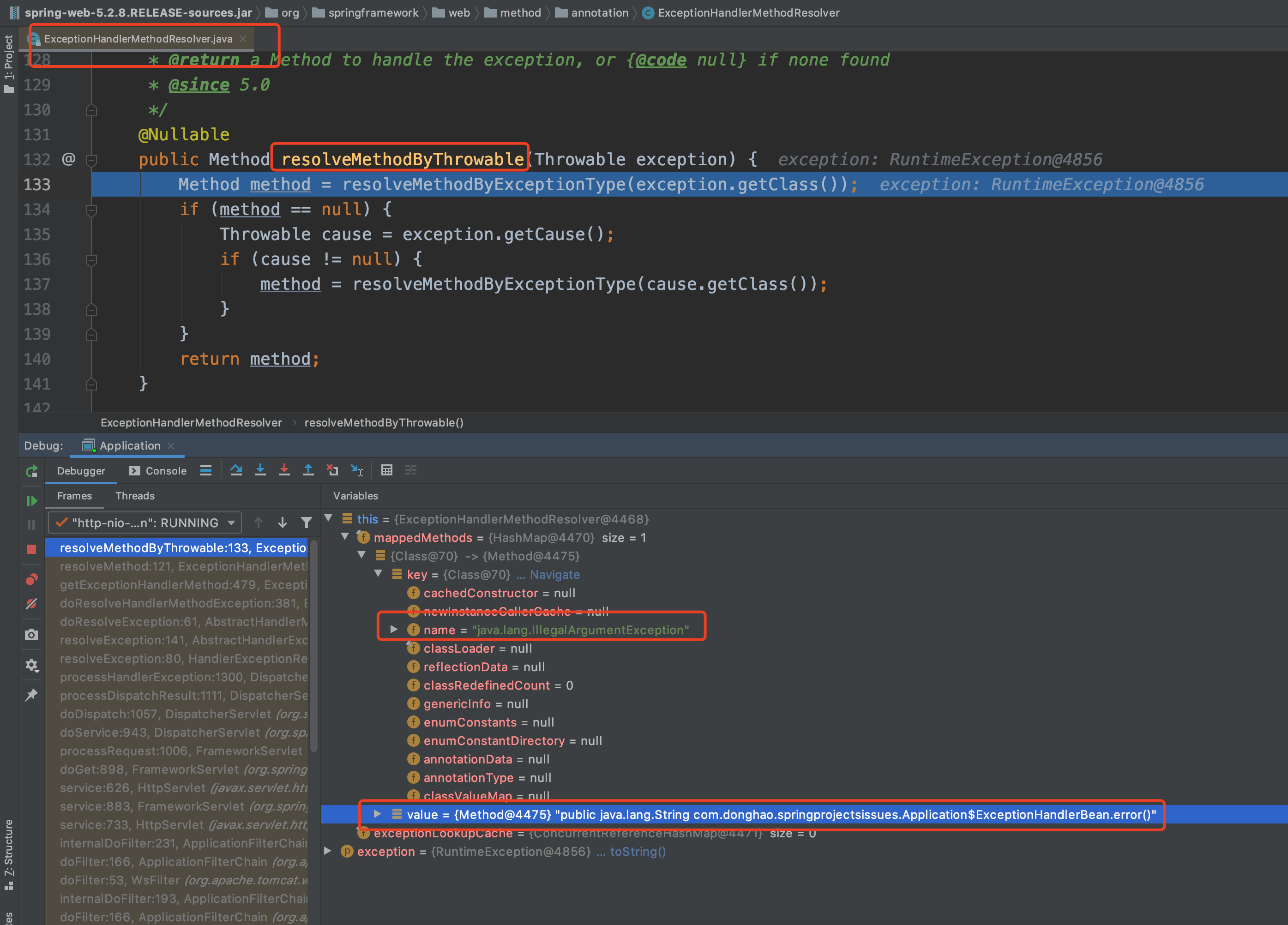Pin the debug tab
This screenshot has width=1288, height=925.
pos(31,695)
